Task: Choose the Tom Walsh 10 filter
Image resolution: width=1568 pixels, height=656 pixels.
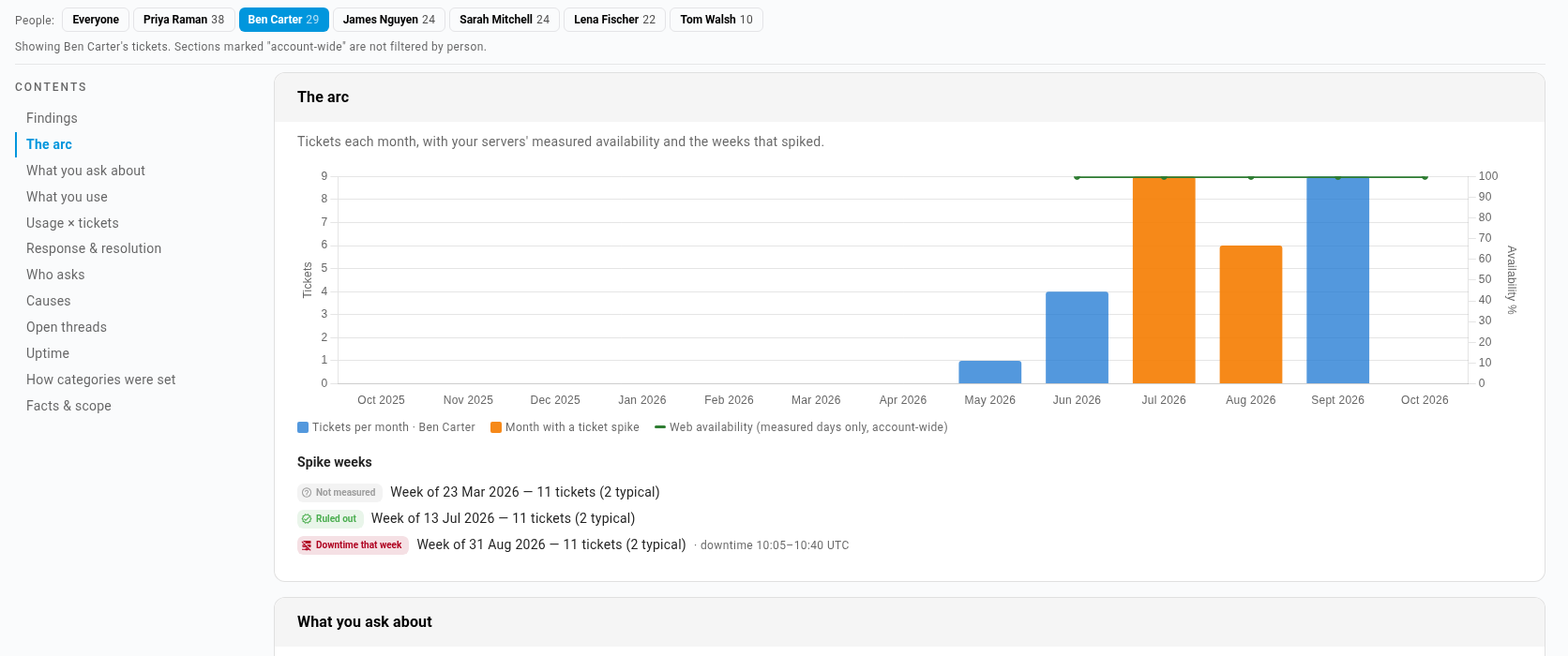Action: tap(716, 20)
